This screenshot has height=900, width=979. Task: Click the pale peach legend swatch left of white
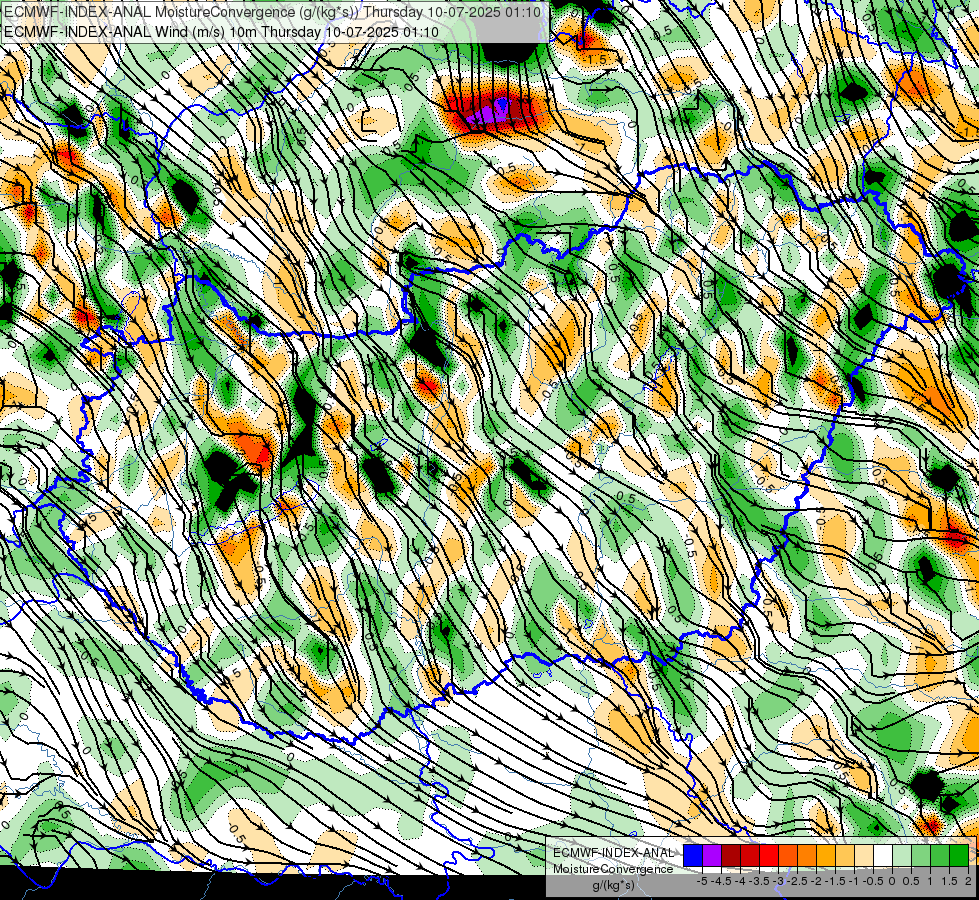point(864,855)
